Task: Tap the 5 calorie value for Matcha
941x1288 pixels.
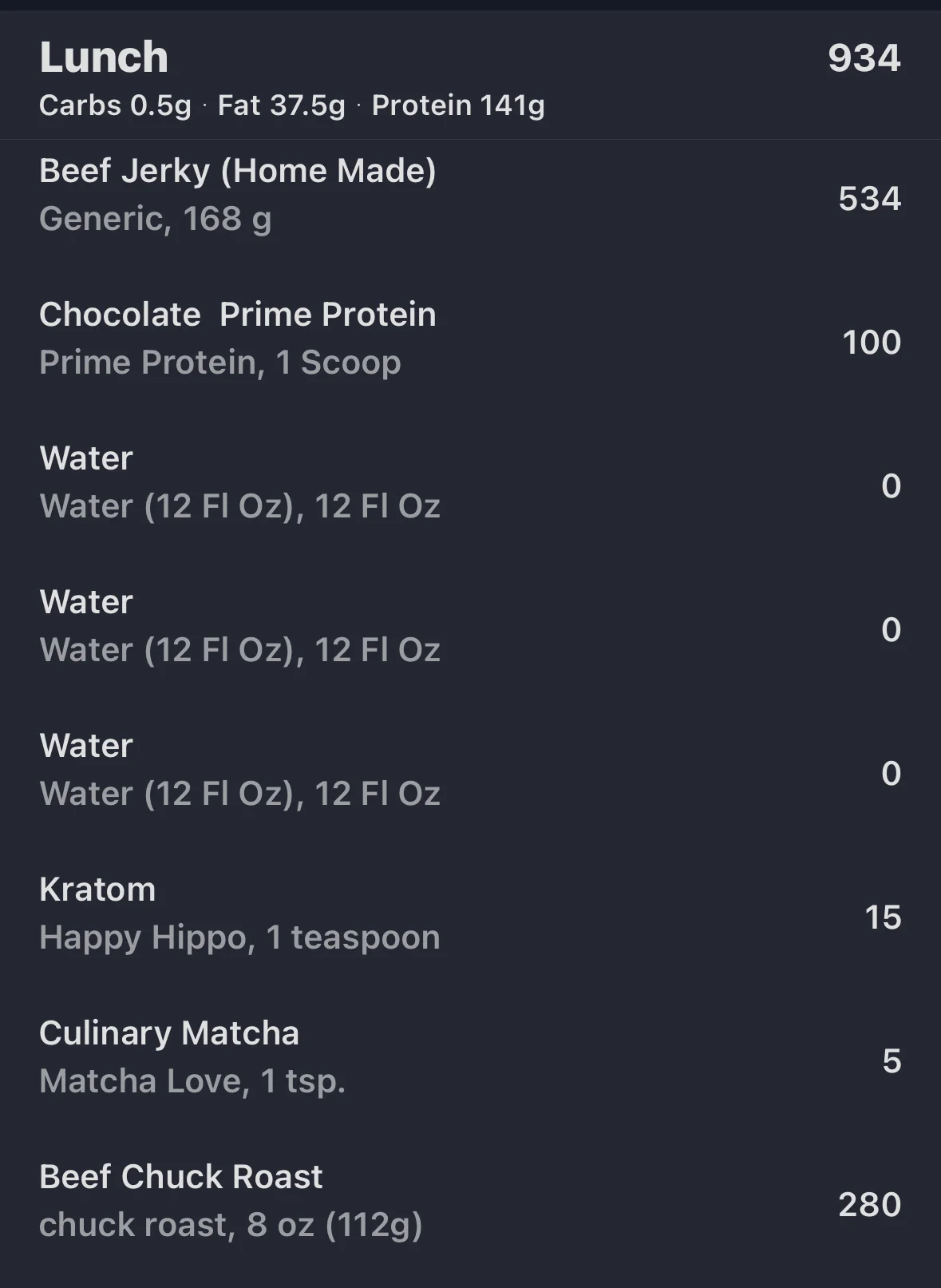Action: (892, 1061)
